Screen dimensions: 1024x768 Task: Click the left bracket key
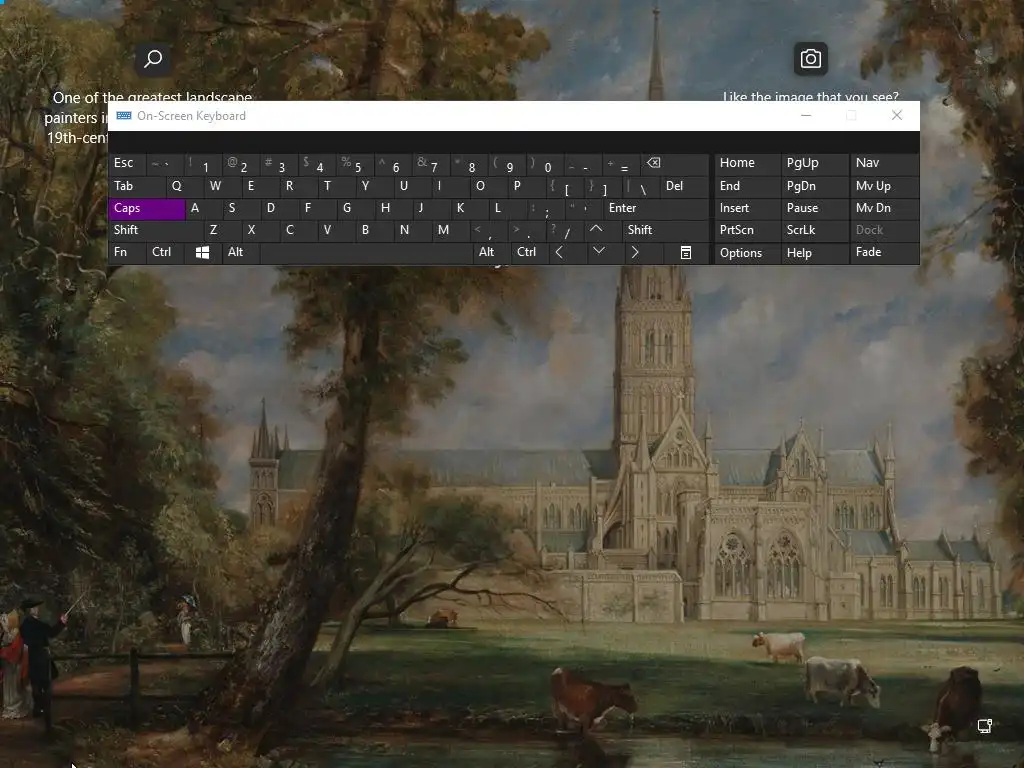(564, 187)
